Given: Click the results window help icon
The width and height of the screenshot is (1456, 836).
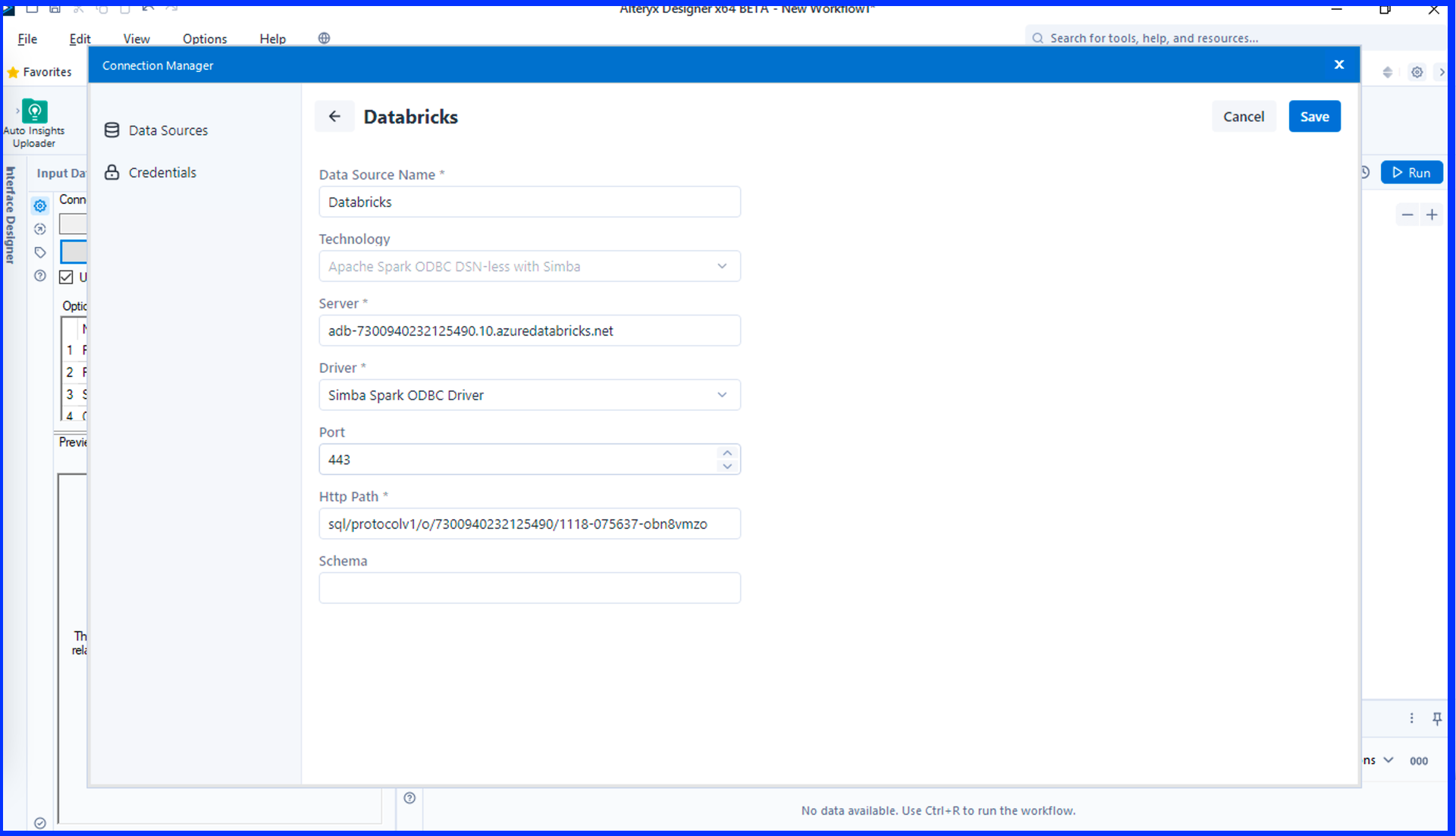Looking at the screenshot, I should pyautogui.click(x=409, y=797).
